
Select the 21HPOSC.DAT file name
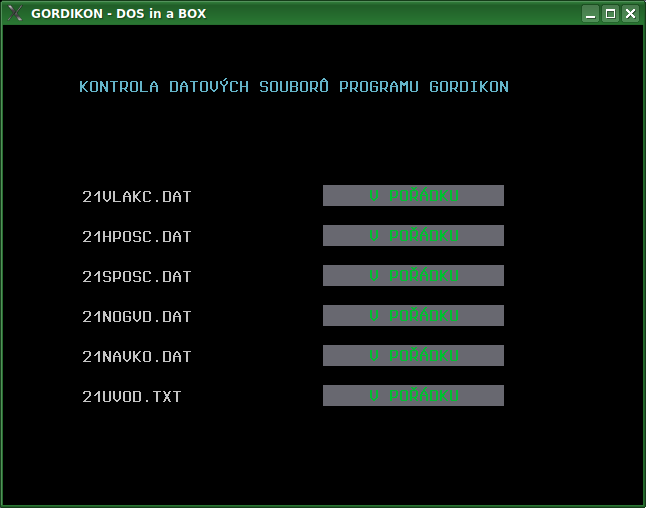click(x=136, y=236)
